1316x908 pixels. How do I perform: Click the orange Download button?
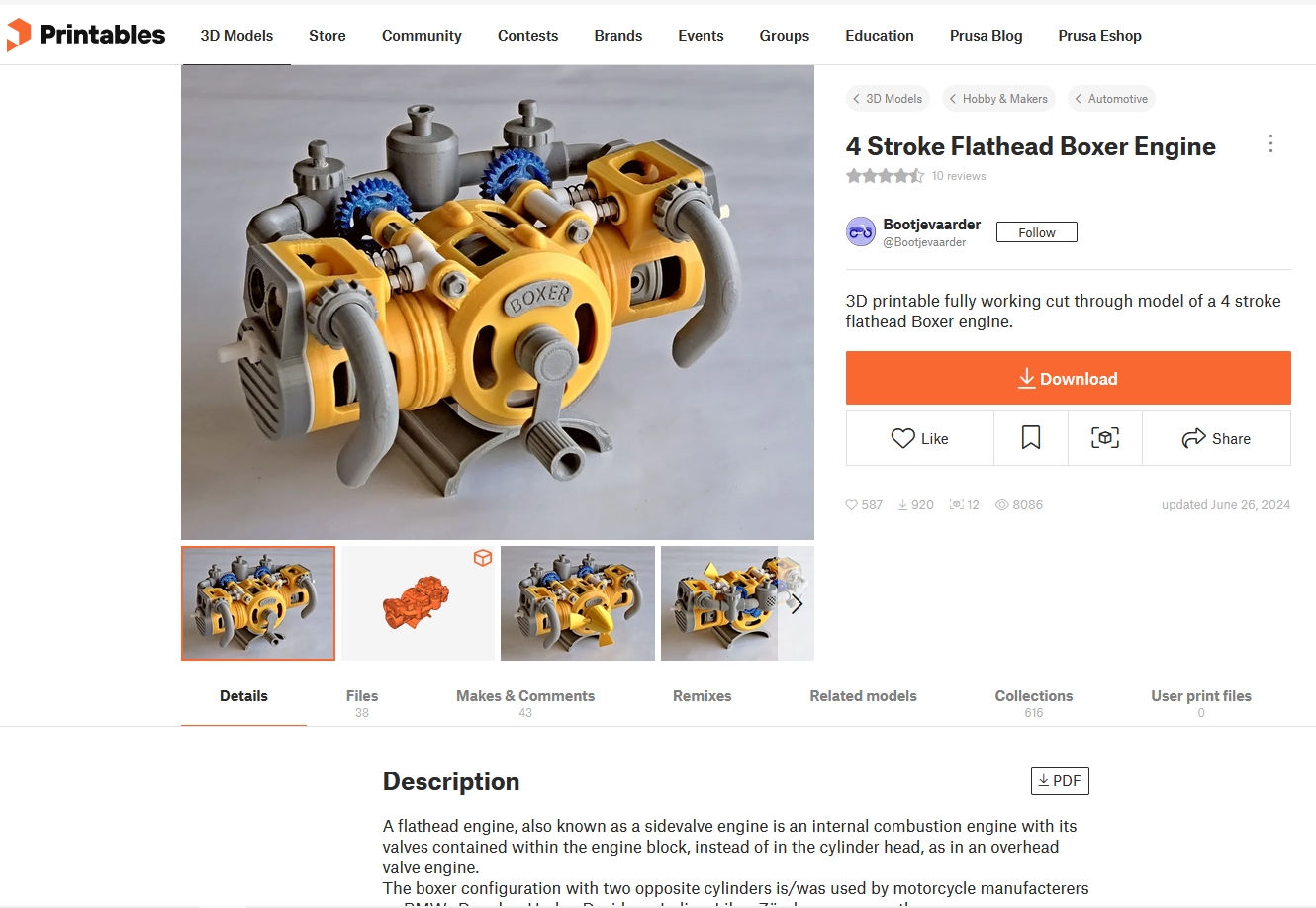[1069, 378]
